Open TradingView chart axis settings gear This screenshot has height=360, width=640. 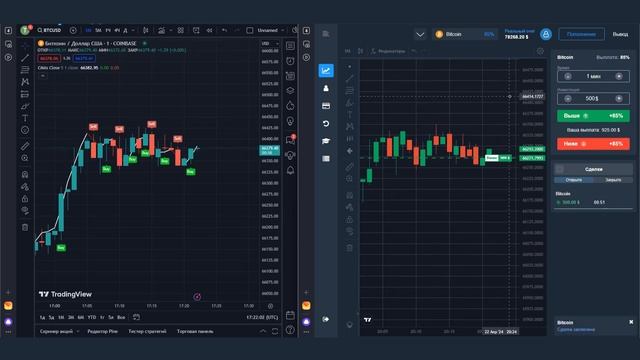[x=270, y=306]
